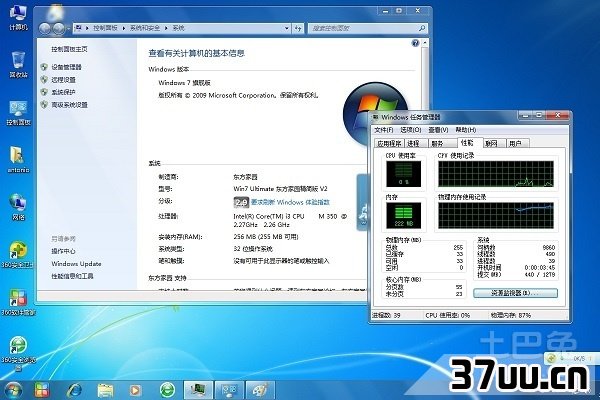Open the 360 software manager desktop shortcut
The width and height of the screenshot is (600, 400).
pos(18,302)
